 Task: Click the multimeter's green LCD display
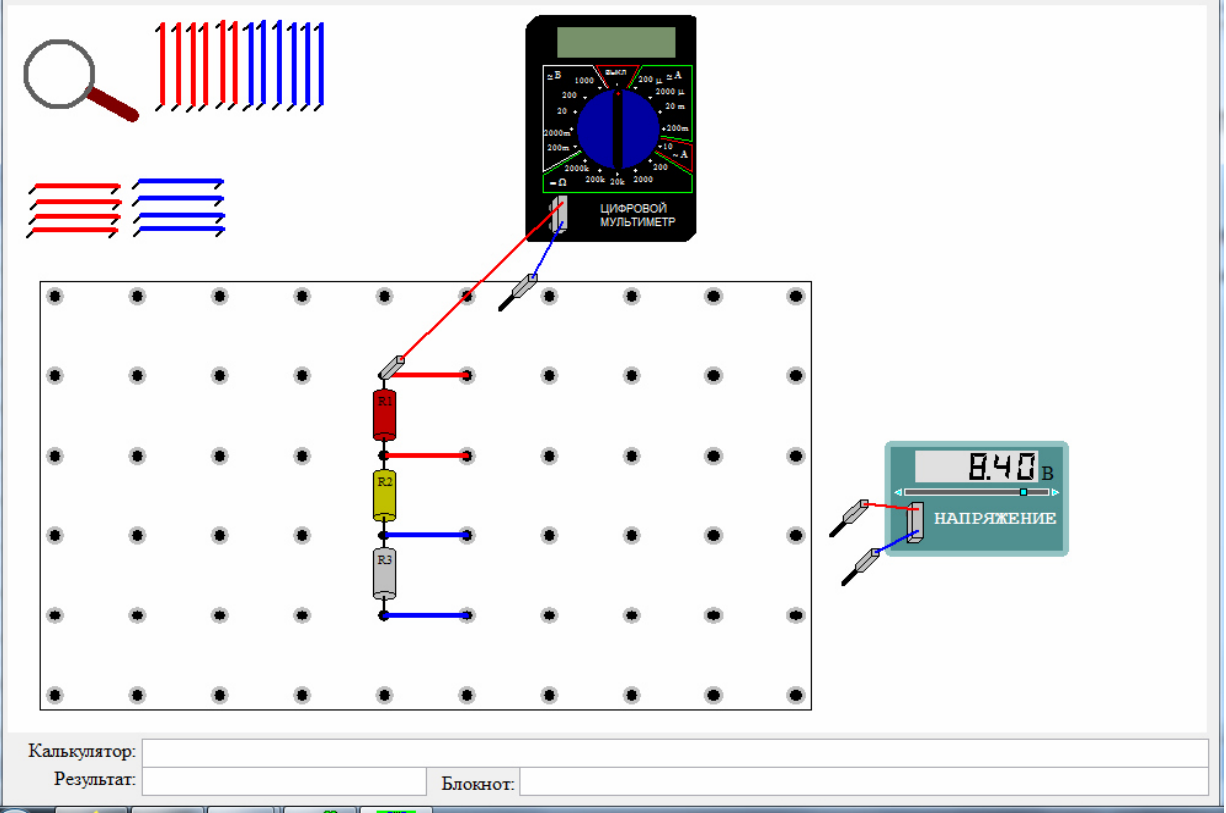[615, 43]
